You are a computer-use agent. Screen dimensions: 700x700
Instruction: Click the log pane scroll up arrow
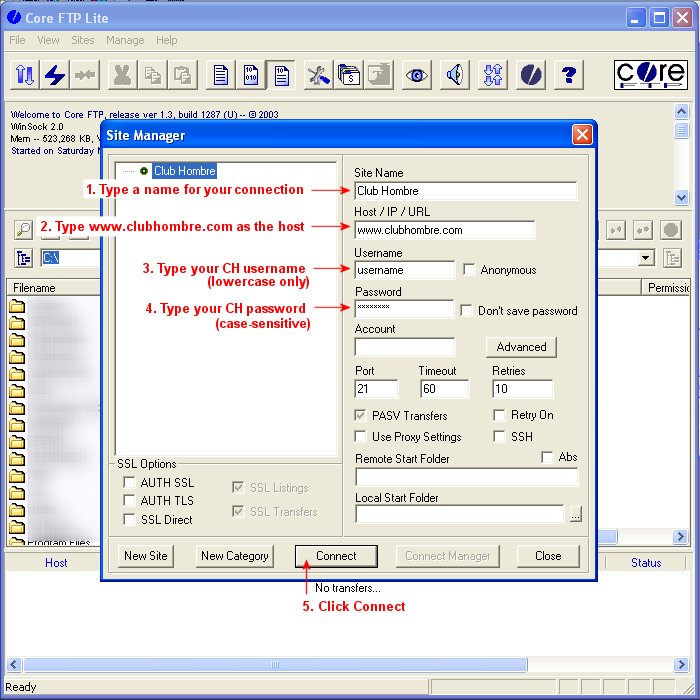pos(681,112)
